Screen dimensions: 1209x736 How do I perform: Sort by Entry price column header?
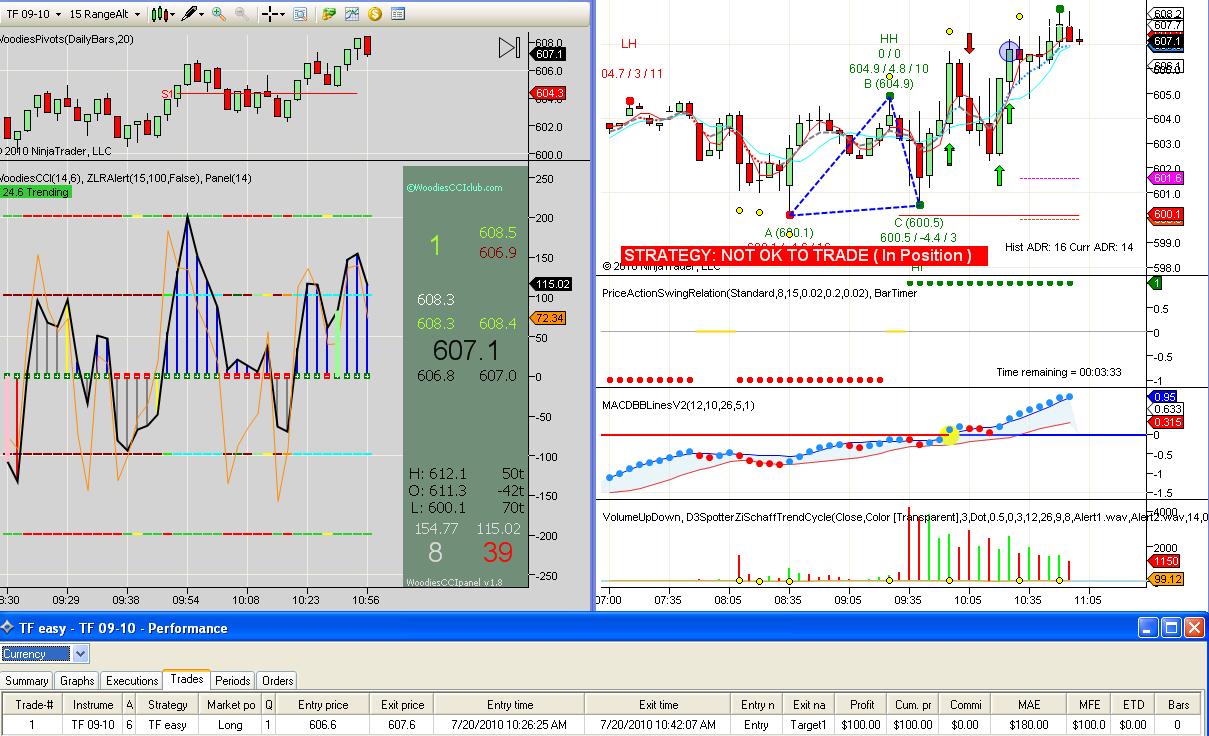click(323, 705)
